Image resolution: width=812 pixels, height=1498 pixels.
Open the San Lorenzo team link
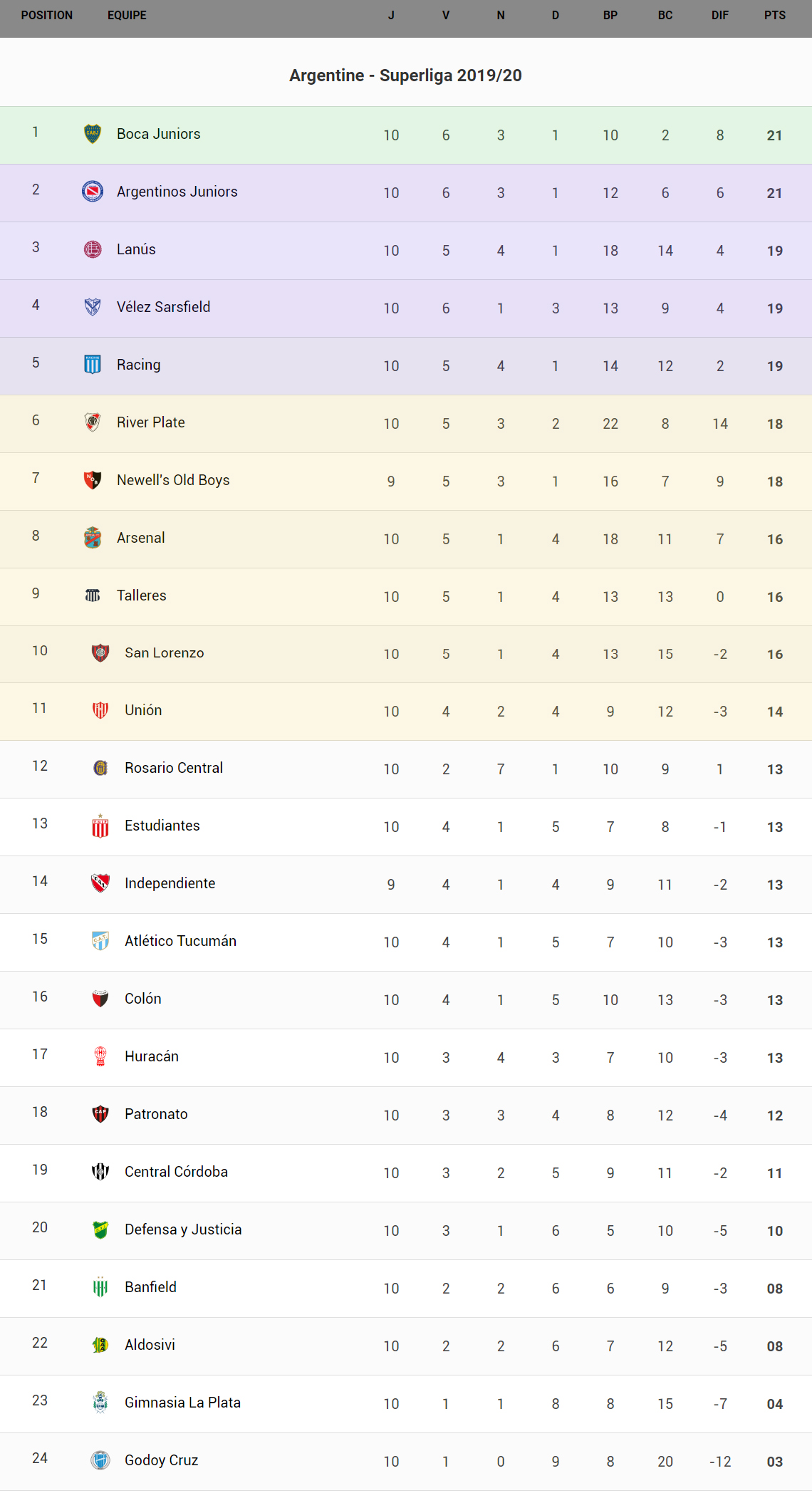pos(164,653)
